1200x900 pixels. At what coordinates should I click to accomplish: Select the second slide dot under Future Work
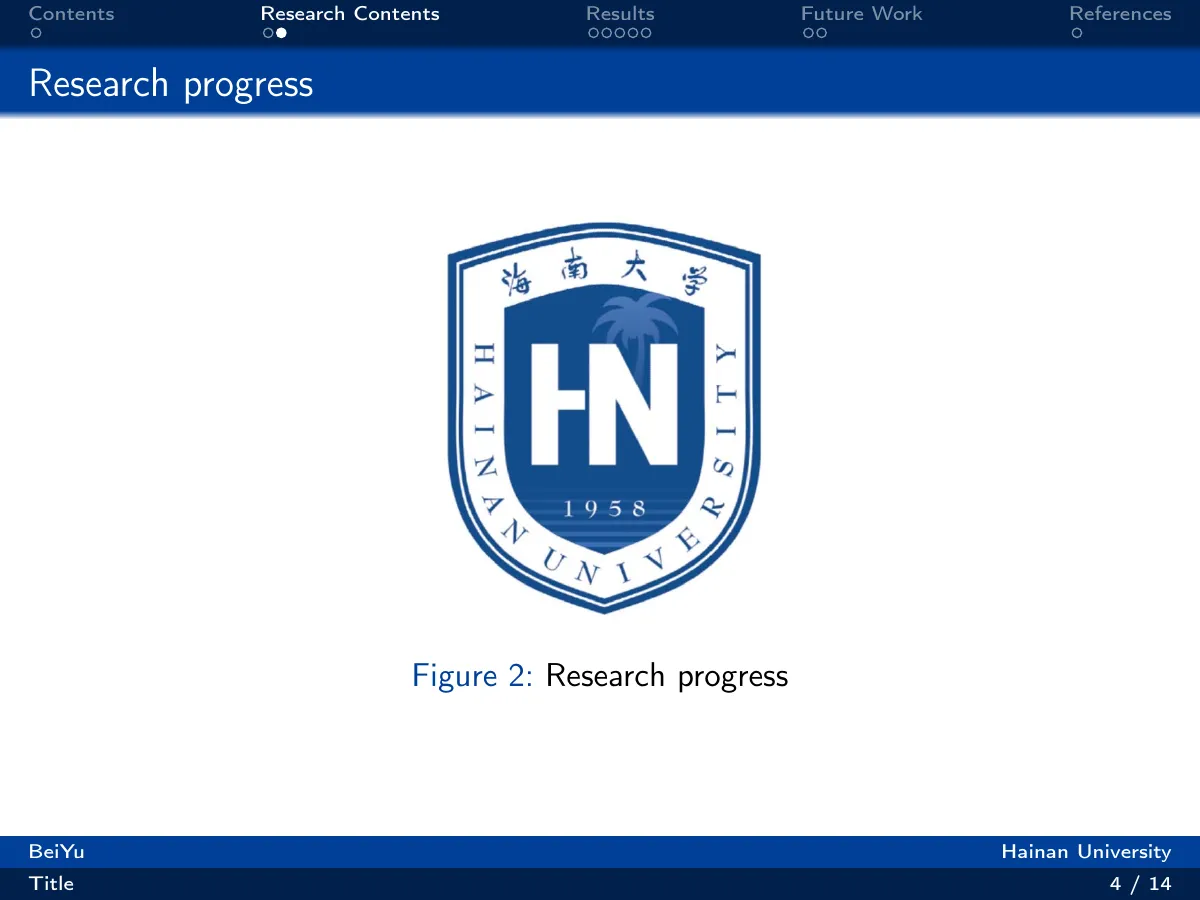tap(821, 33)
